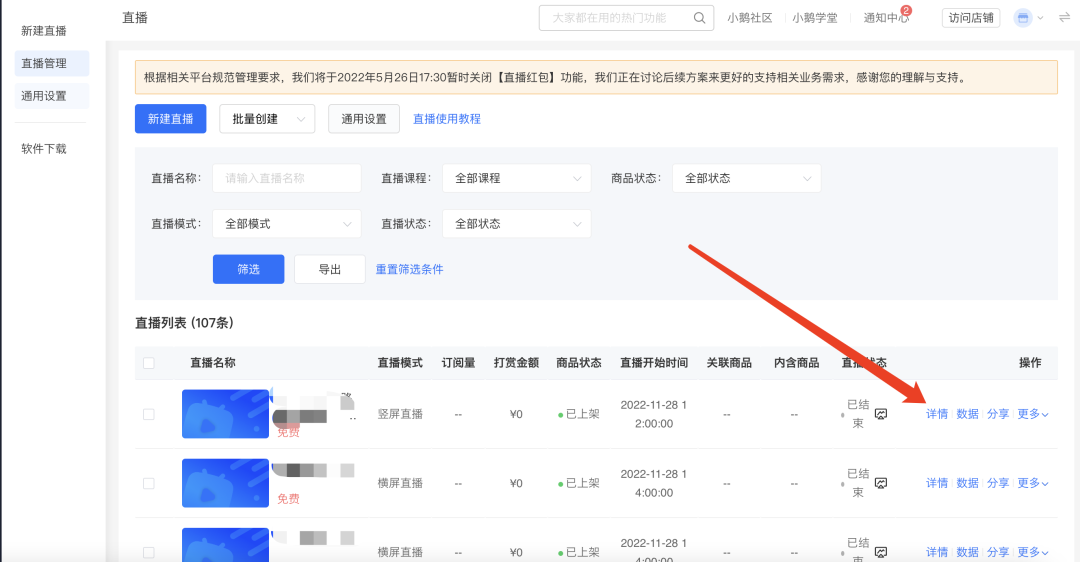Toggle the select-all checkbox in table header
Viewport: 1080px width, 562px height.
click(149, 363)
